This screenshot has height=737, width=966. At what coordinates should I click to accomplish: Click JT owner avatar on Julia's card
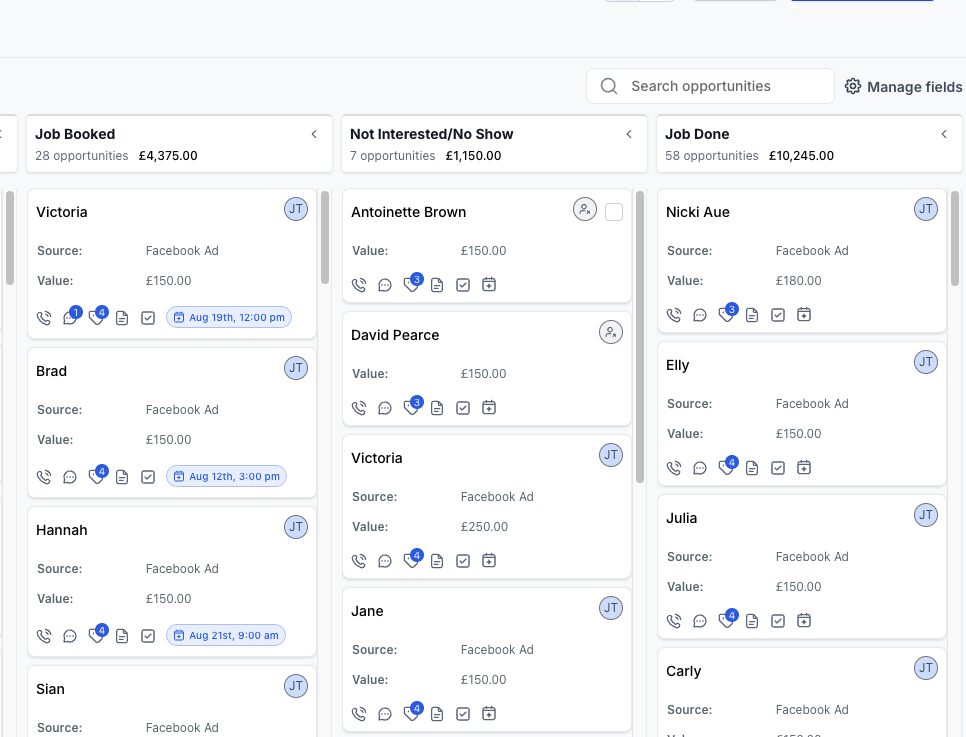(925, 515)
